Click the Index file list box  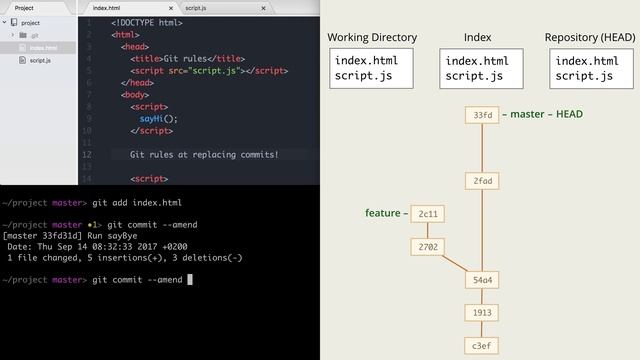click(481, 69)
